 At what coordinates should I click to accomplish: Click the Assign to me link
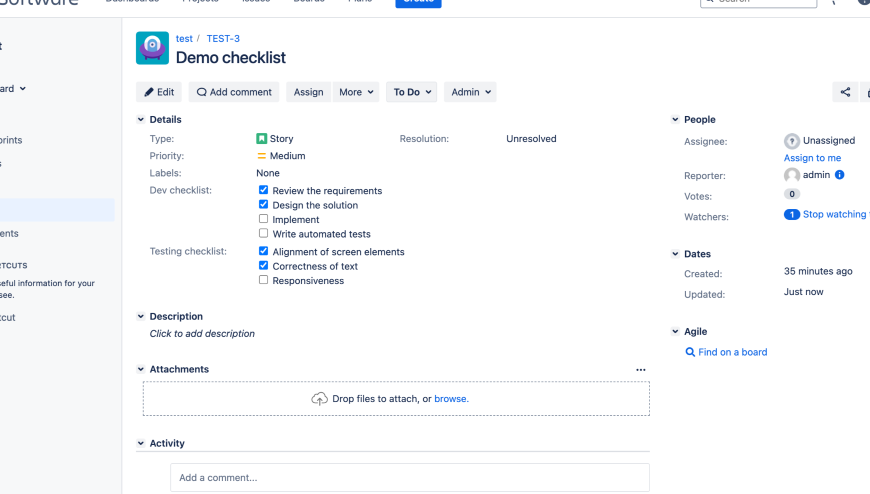812,158
